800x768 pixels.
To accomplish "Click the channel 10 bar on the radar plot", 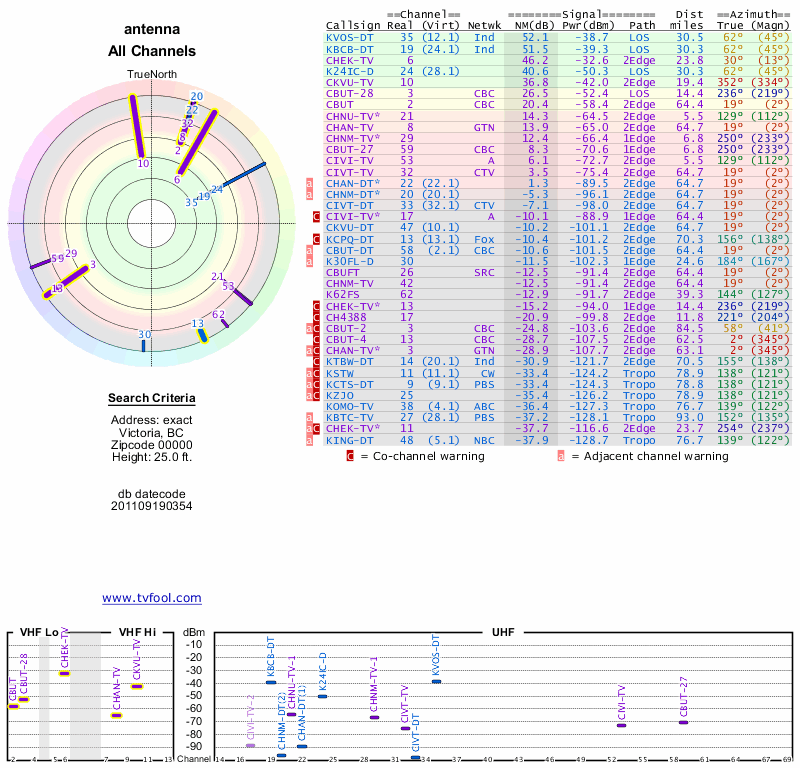I will [x=137, y=126].
